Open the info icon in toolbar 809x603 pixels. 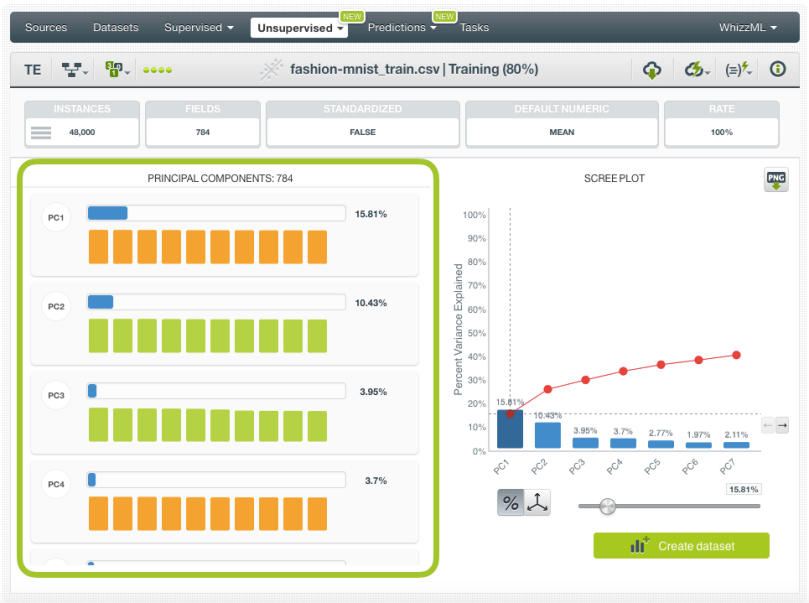[x=777, y=69]
